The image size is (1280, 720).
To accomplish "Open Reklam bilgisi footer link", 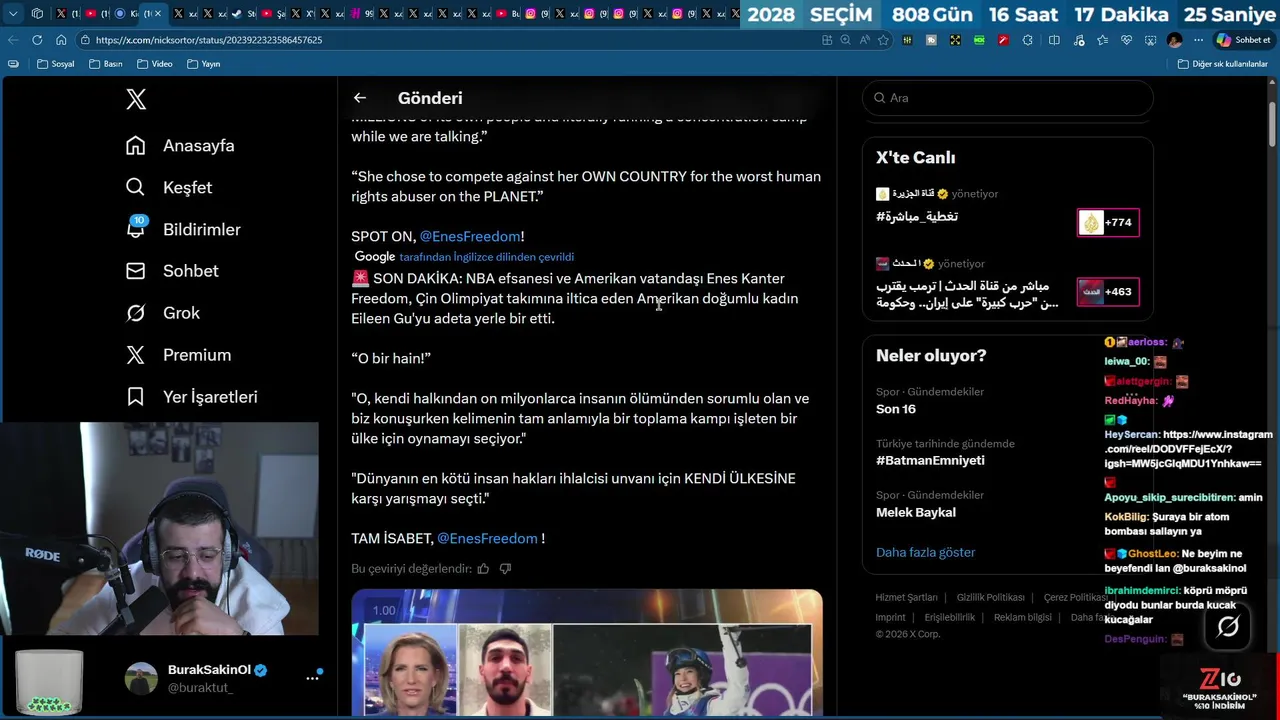I will pos(1022,617).
